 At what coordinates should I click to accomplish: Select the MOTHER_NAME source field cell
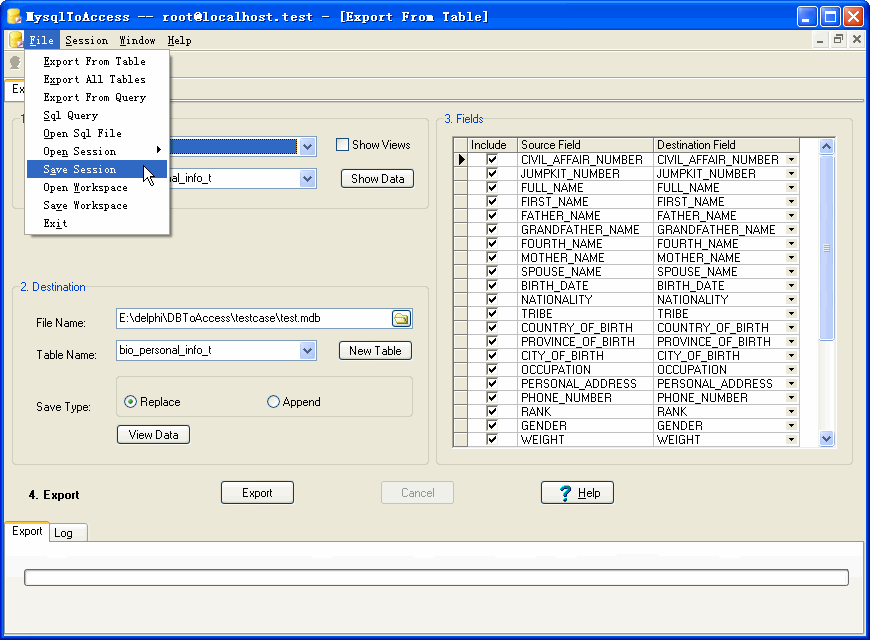[585, 258]
